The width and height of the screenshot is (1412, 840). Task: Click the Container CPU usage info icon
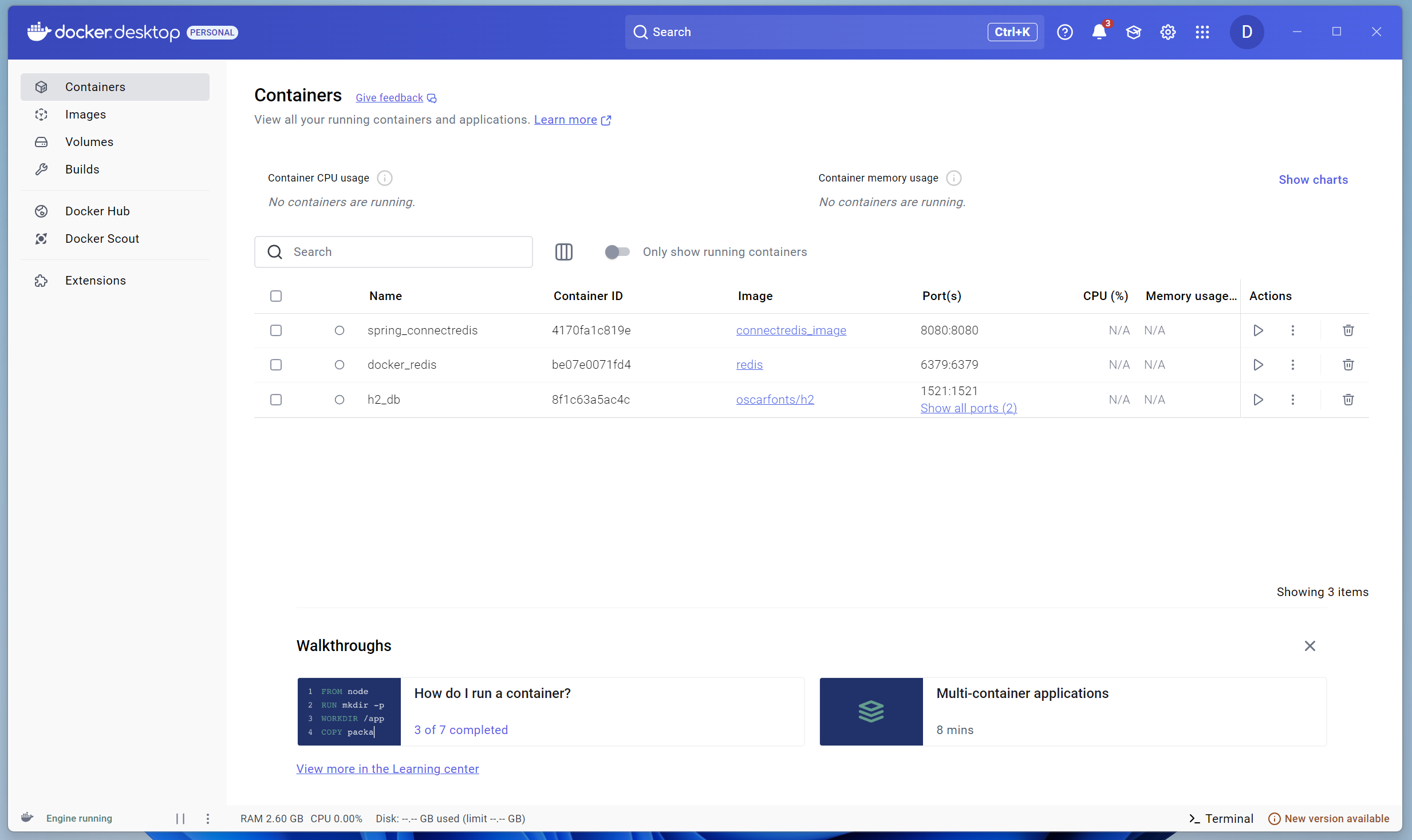click(385, 179)
